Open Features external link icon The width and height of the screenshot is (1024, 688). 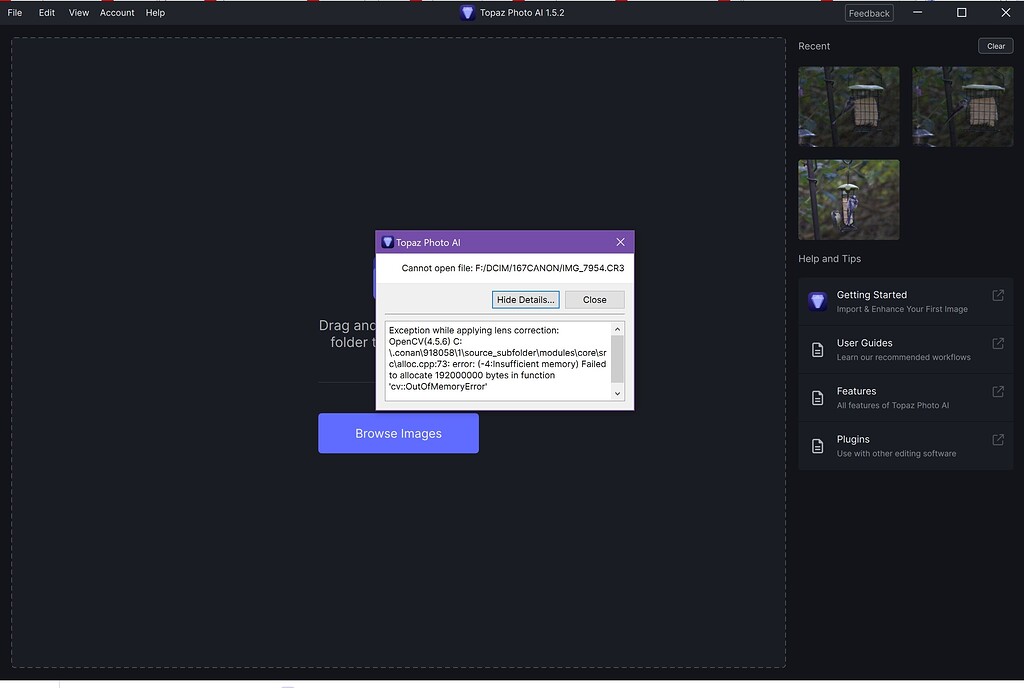pos(998,392)
